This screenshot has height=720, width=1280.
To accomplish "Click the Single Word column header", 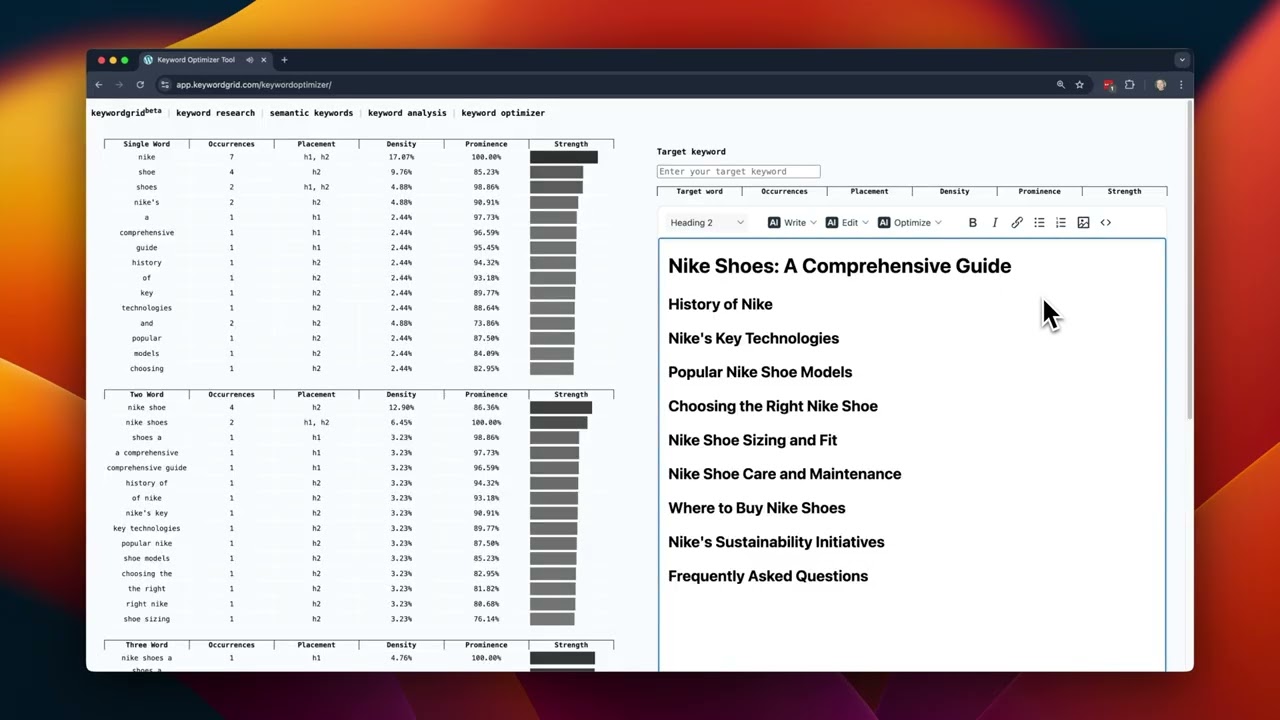I will [x=146, y=144].
